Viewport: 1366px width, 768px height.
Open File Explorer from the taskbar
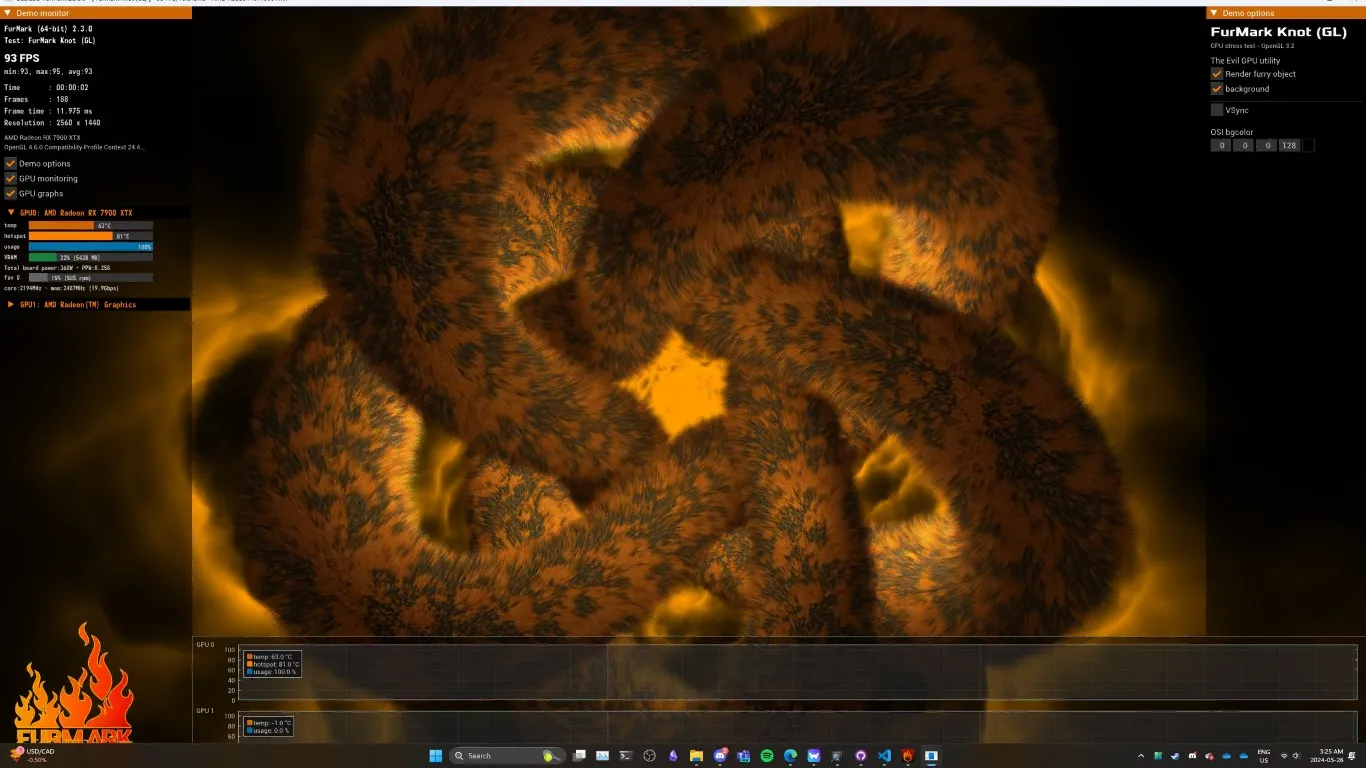coord(697,755)
